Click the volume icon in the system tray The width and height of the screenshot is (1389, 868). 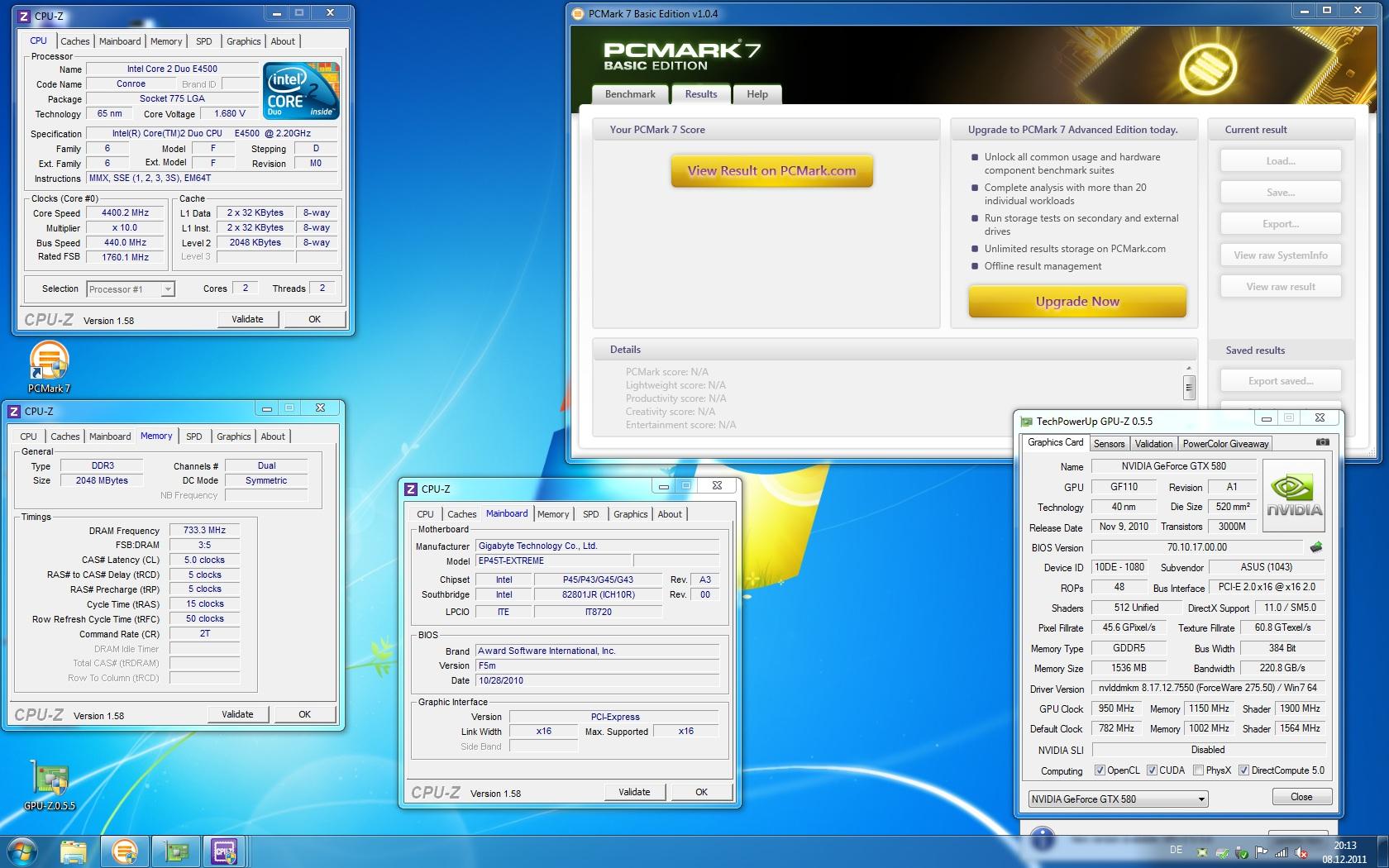(x=1301, y=852)
